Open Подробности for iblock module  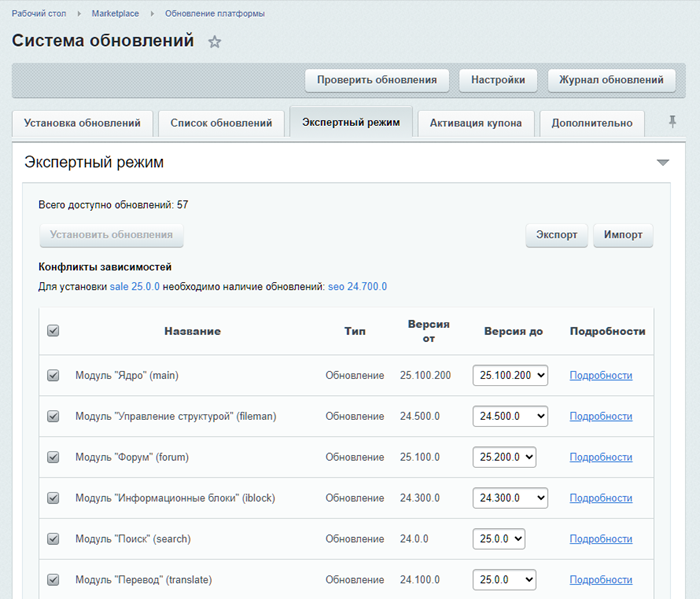pyautogui.click(x=601, y=498)
